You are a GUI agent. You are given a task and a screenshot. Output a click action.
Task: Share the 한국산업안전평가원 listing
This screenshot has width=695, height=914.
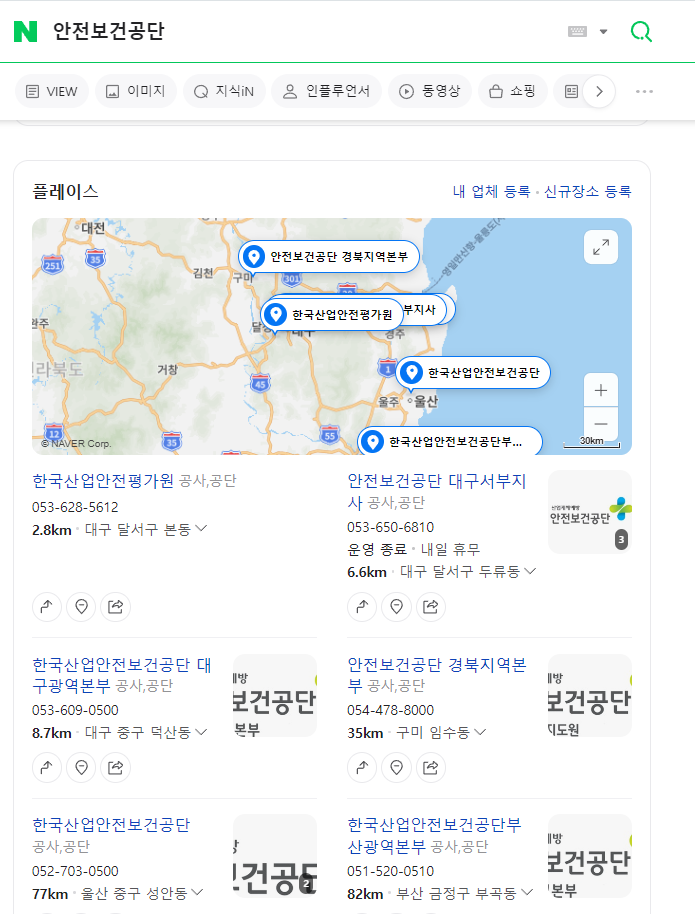(x=115, y=607)
